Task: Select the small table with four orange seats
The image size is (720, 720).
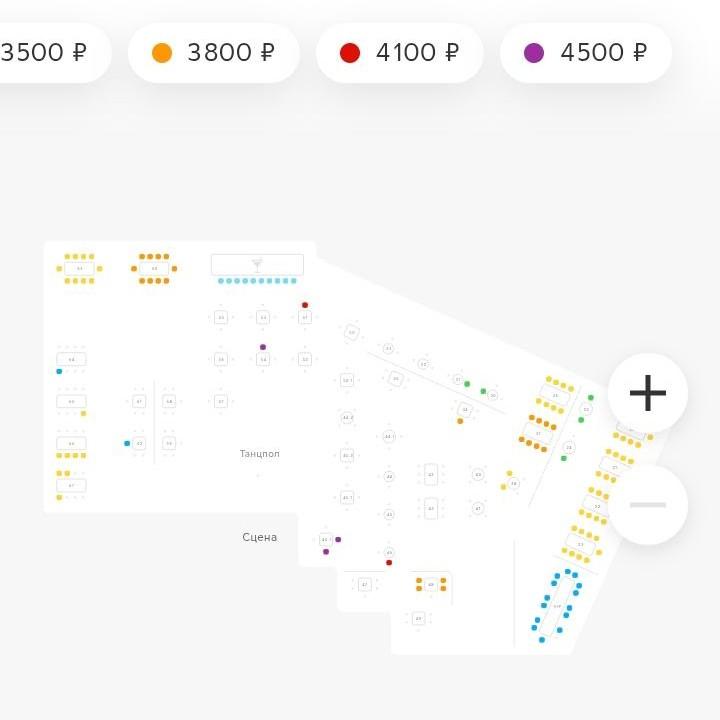Action: click(x=431, y=584)
